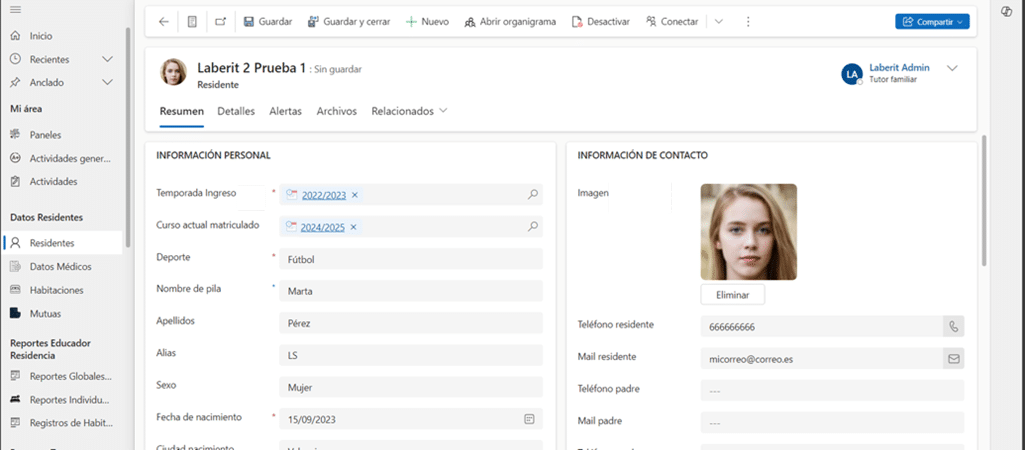Viewport: 1025px width, 450px height.
Task: Click Eliminar below the resident photo
Action: [x=732, y=294]
